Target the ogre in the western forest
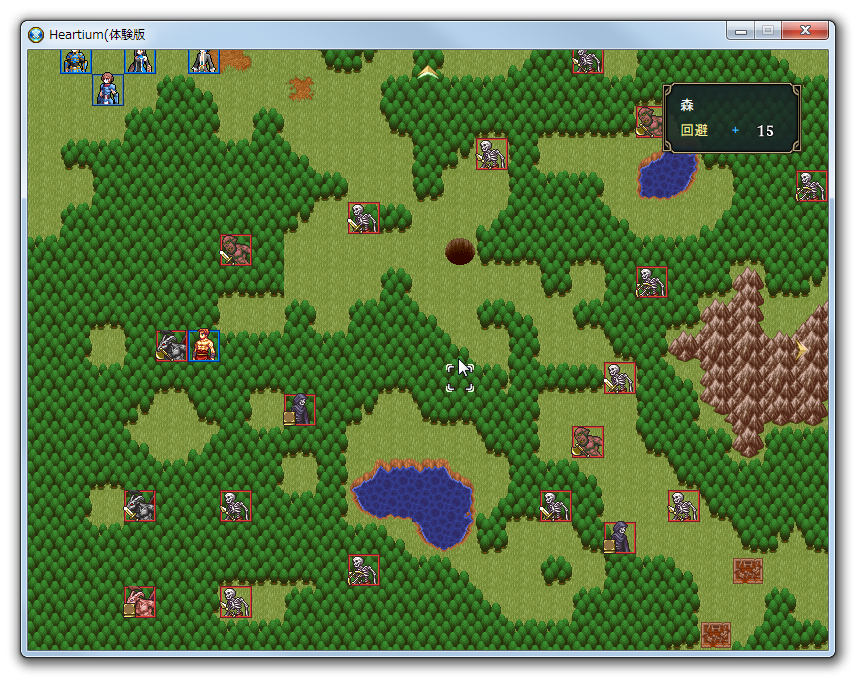 (x=236, y=250)
